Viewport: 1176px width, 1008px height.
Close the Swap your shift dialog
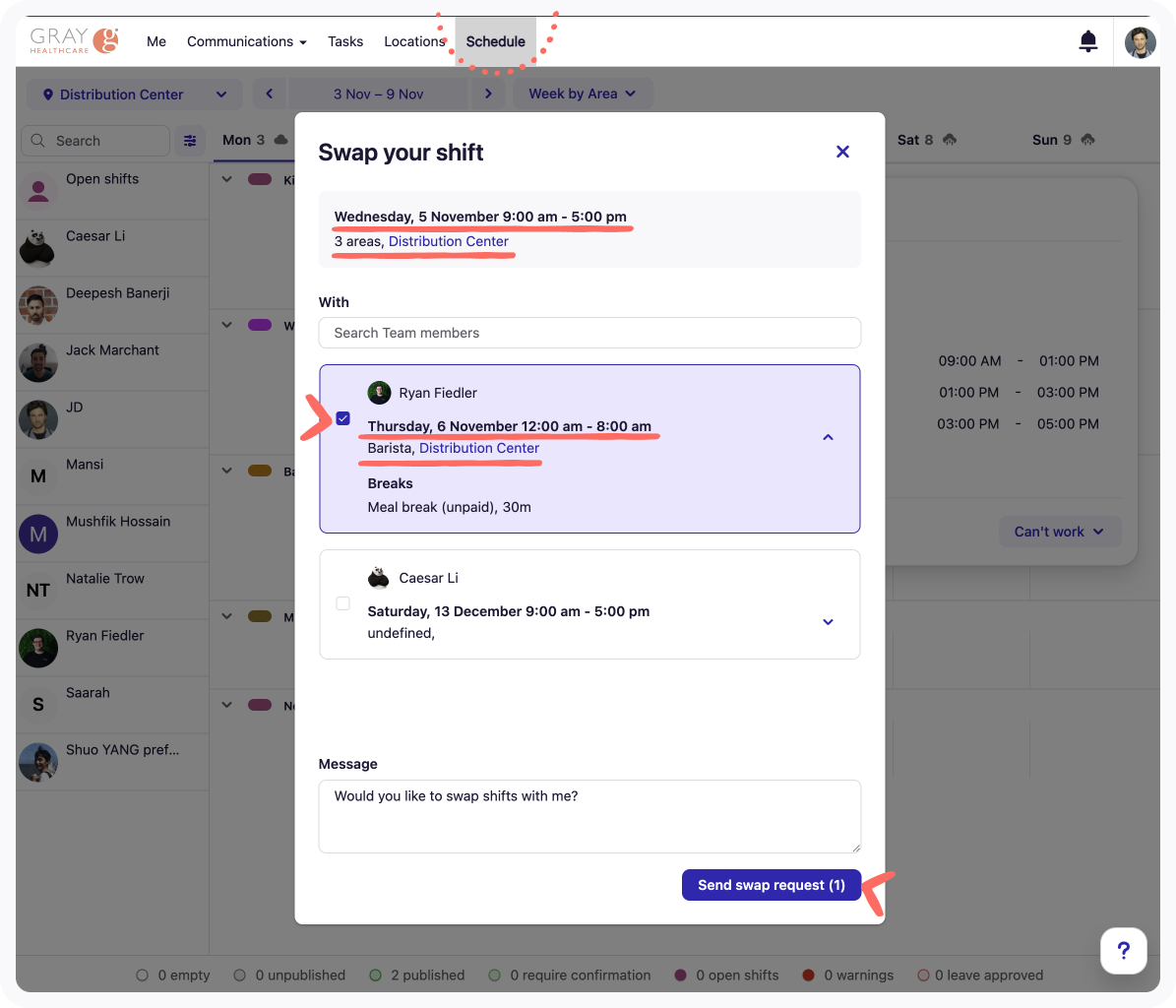click(x=842, y=152)
